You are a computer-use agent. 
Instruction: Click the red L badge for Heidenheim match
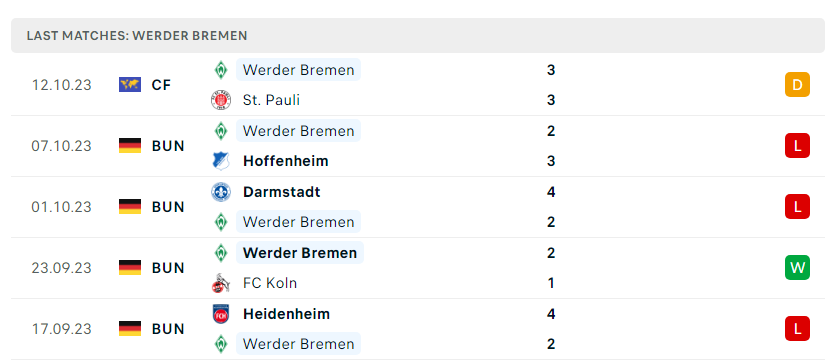(x=797, y=329)
